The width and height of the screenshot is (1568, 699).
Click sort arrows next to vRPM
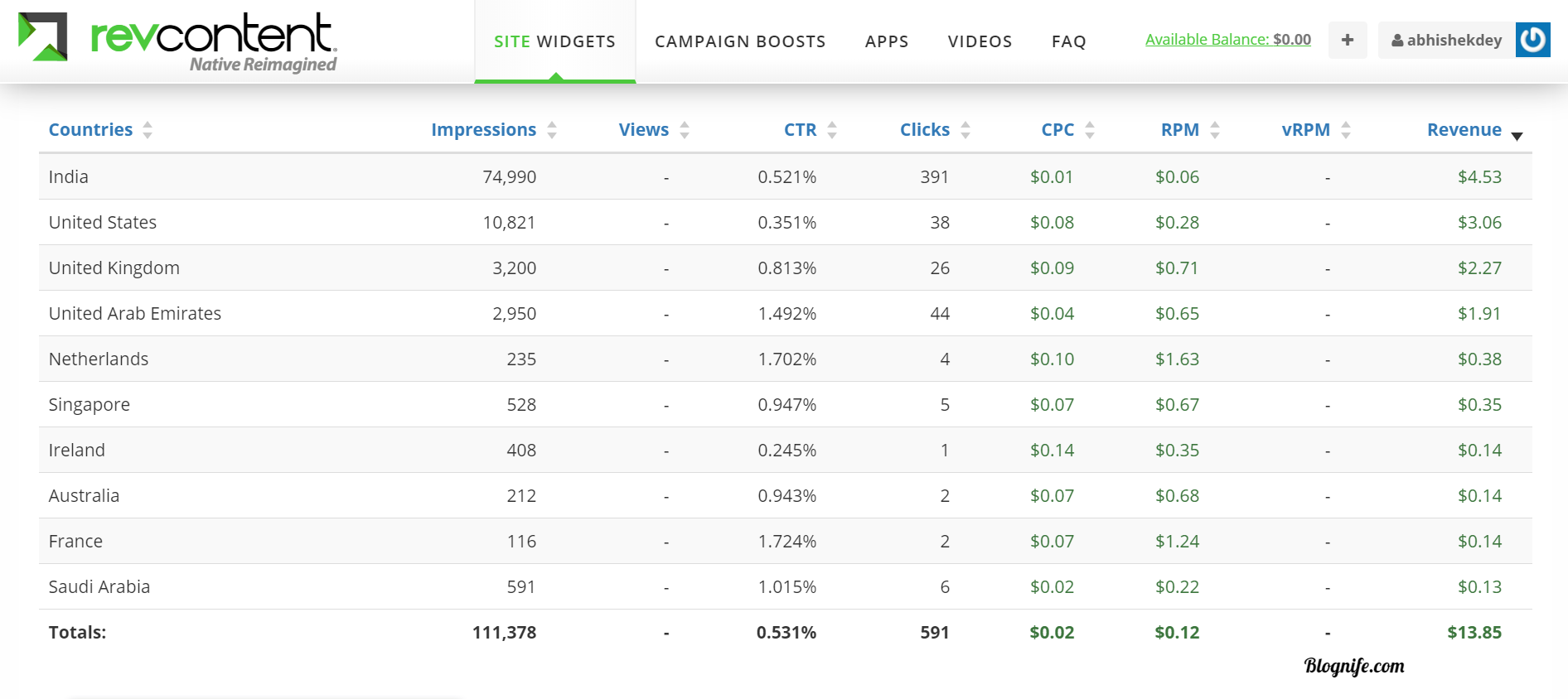[x=1346, y=130]
